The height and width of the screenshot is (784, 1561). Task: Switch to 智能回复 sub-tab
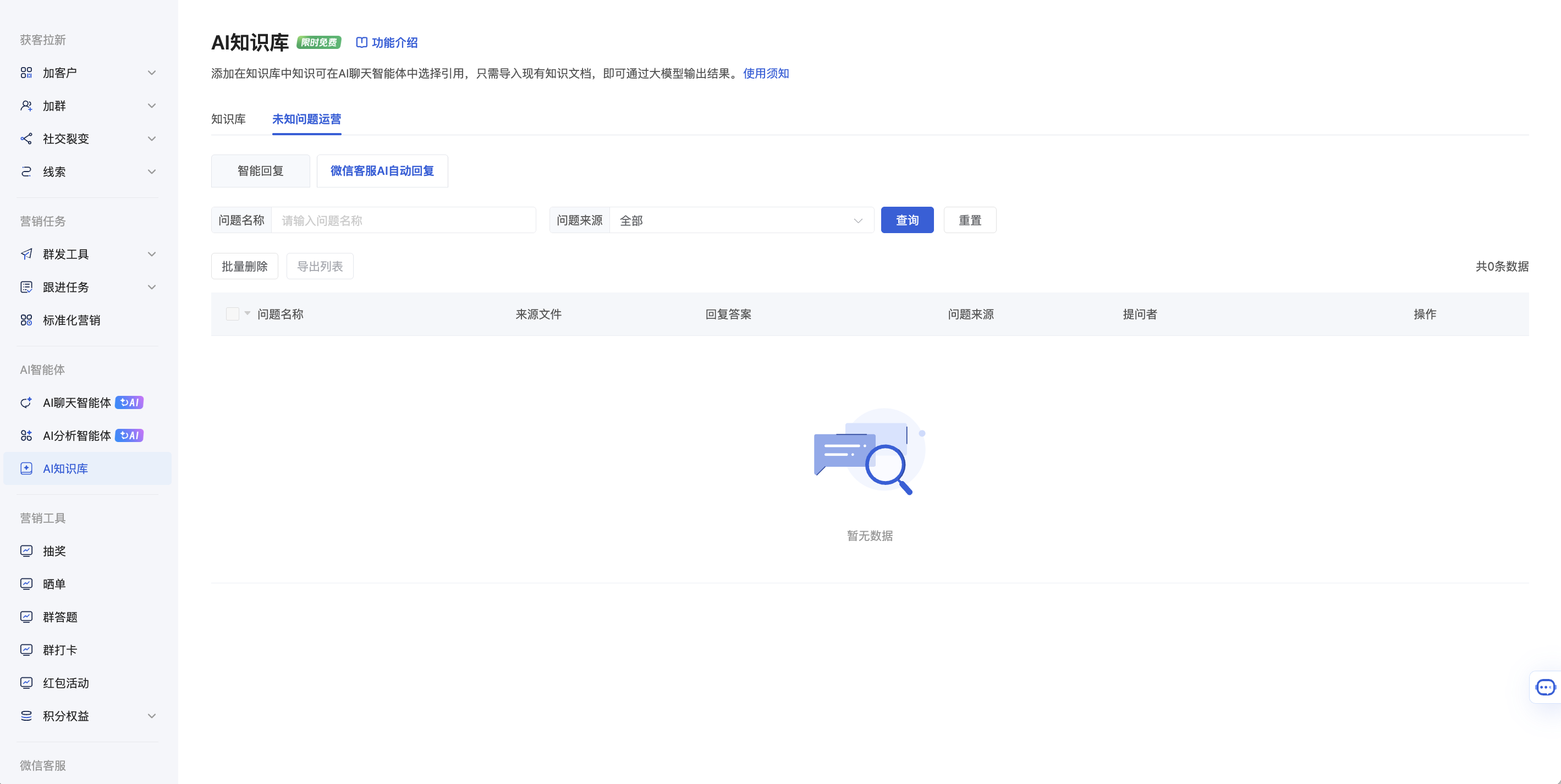(261, 171)
